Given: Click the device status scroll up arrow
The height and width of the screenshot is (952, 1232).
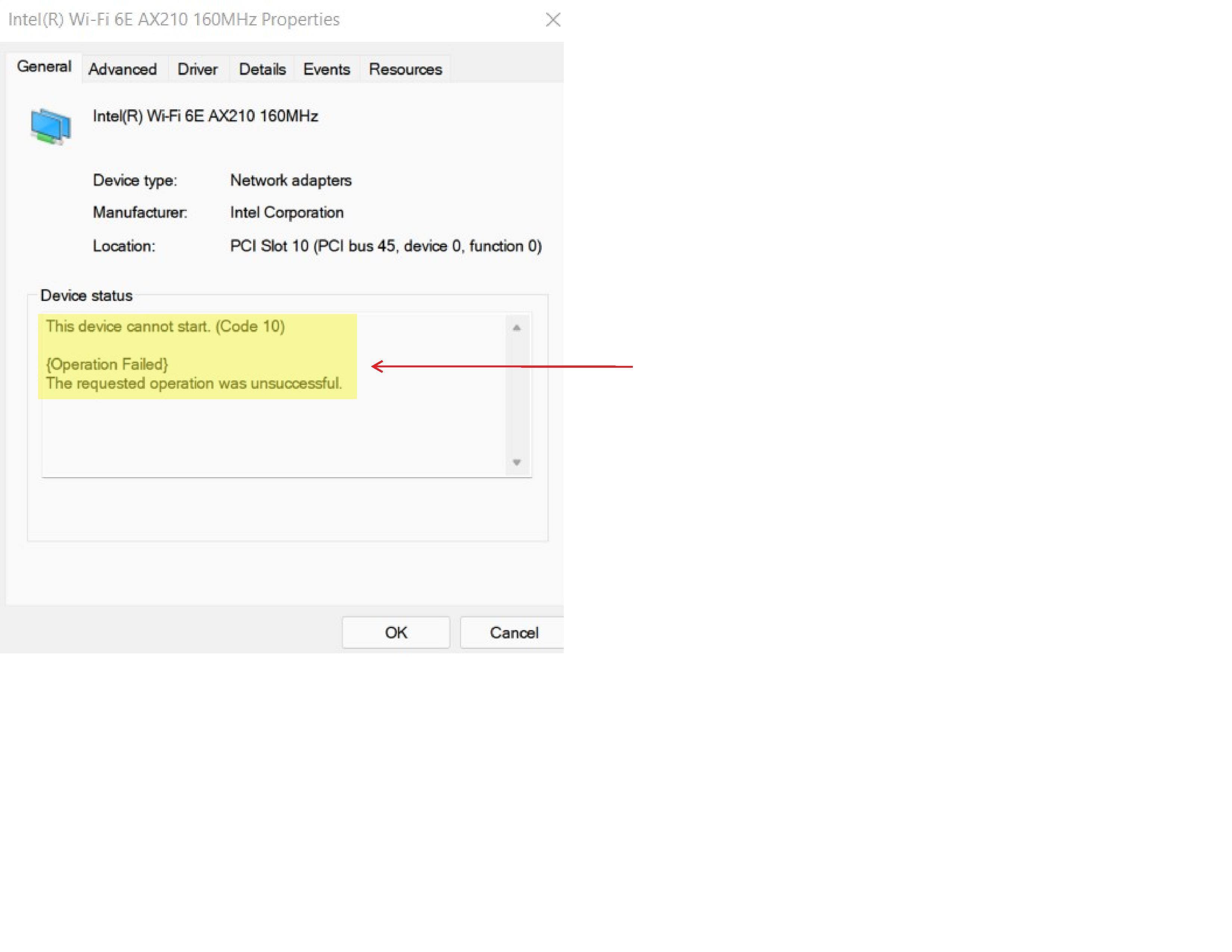Looking at the screenshot, I should coord(516,328).
